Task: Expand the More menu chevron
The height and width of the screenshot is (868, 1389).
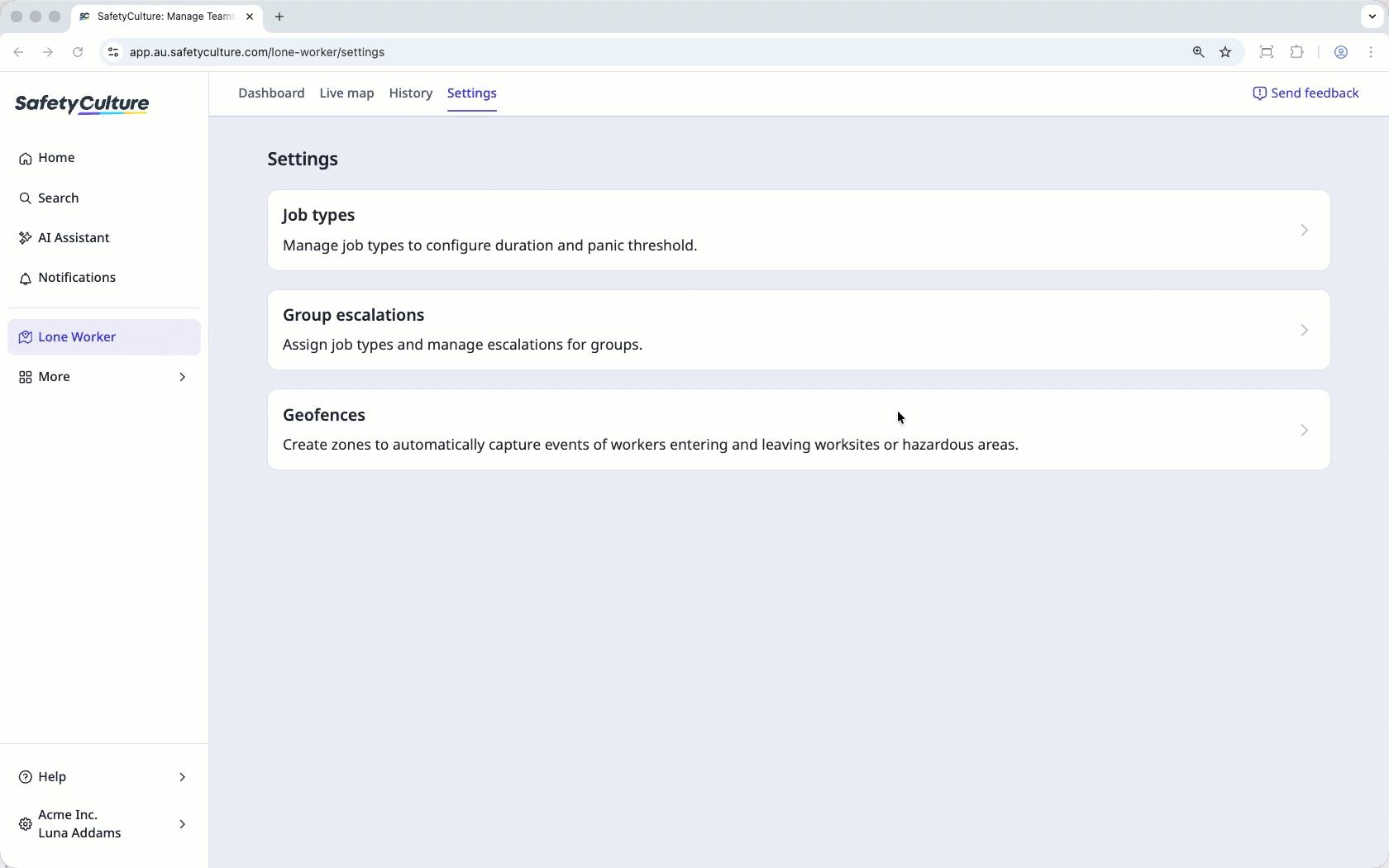Action: [183, 377]
